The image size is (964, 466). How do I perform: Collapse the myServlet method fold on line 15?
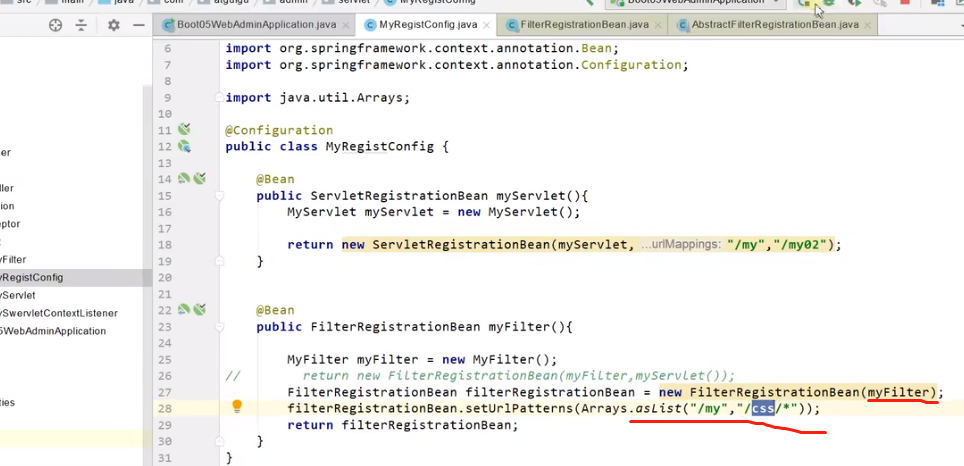[x=219, y=195]
